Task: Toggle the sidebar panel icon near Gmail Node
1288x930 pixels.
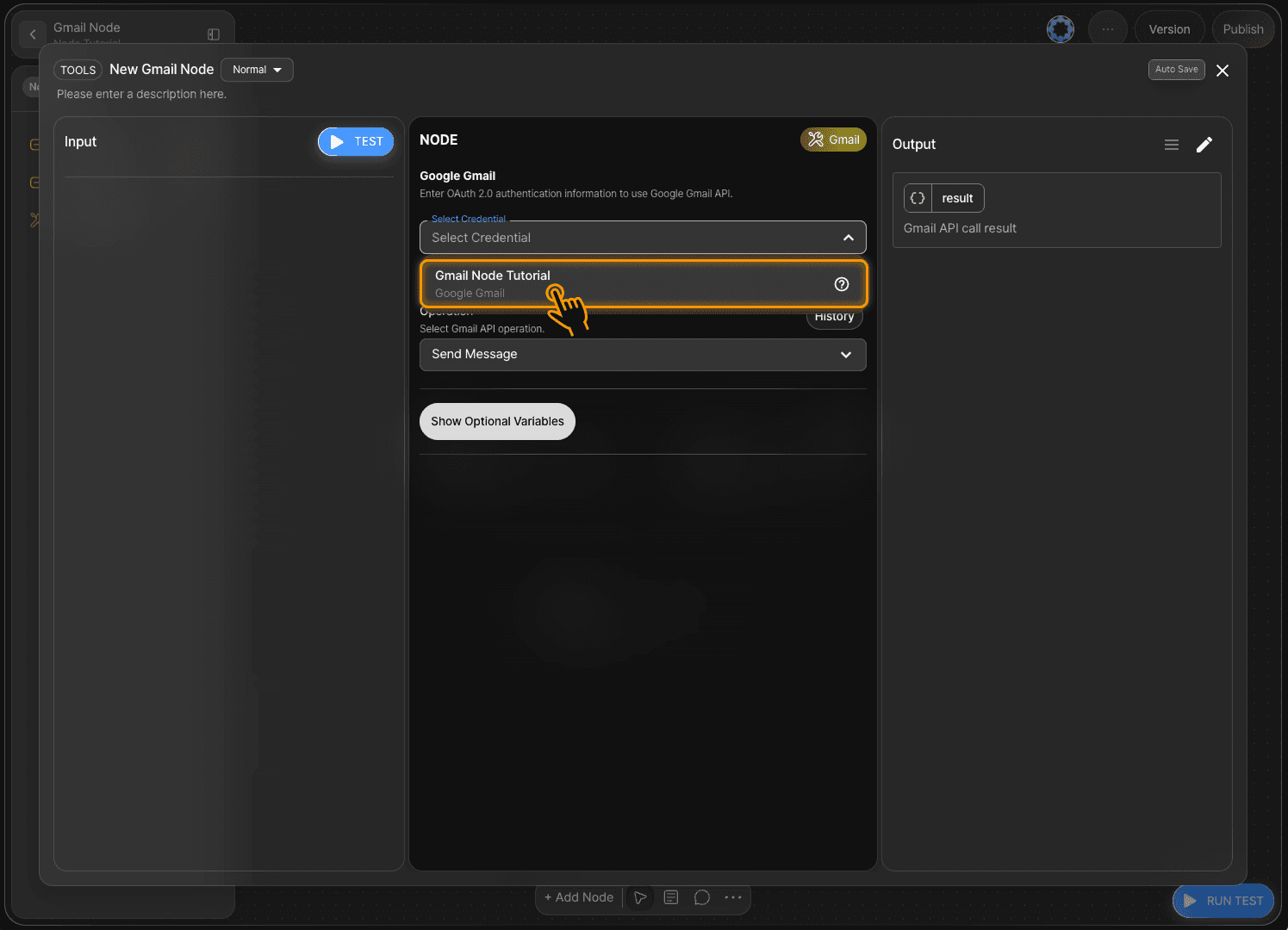Action: coord(214,34)
